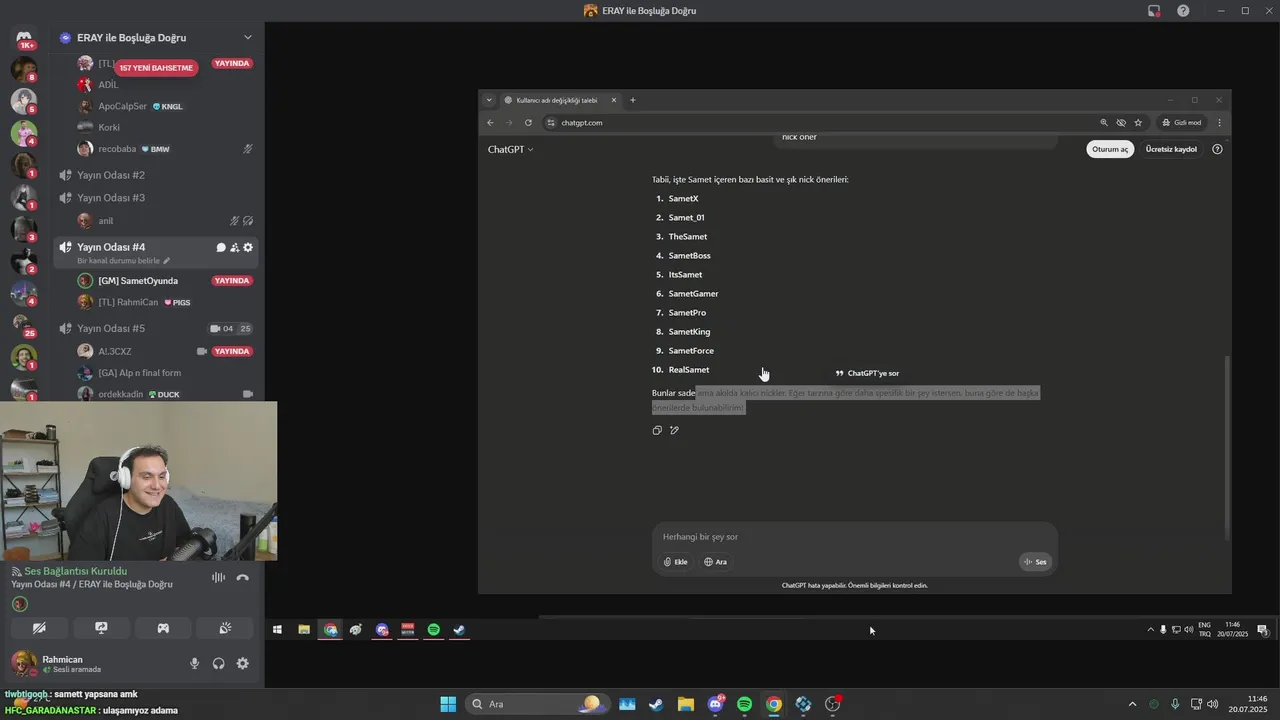The image size is (1280, 720).
Task: Click the Ara search button in ChatGPT composer
Action: (x=715, y=562)
